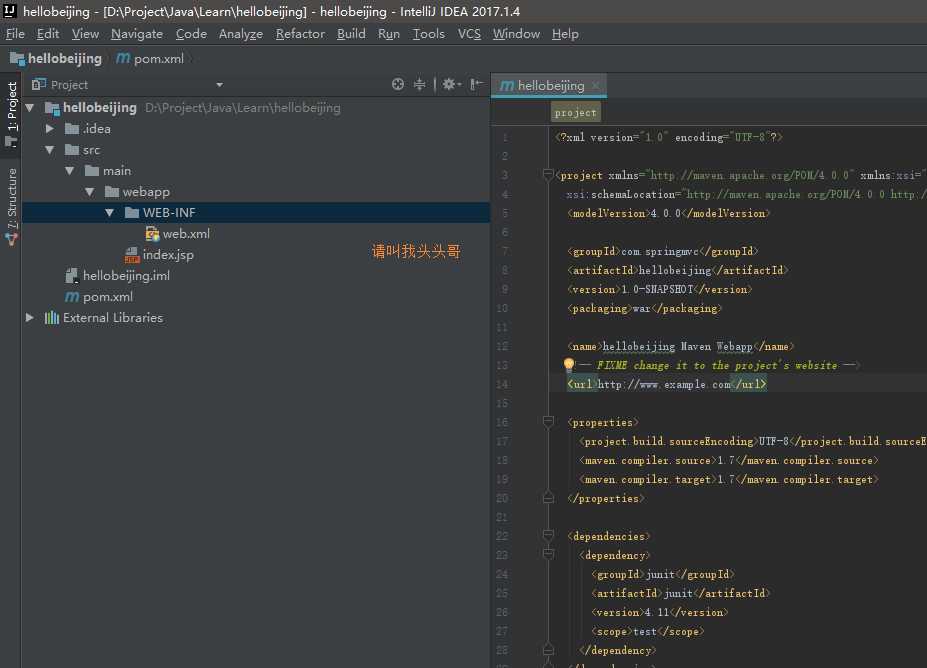Click the web.xml file icon
Image resolution: width=927 pixels, height=668 pixels.
[153, 234]
